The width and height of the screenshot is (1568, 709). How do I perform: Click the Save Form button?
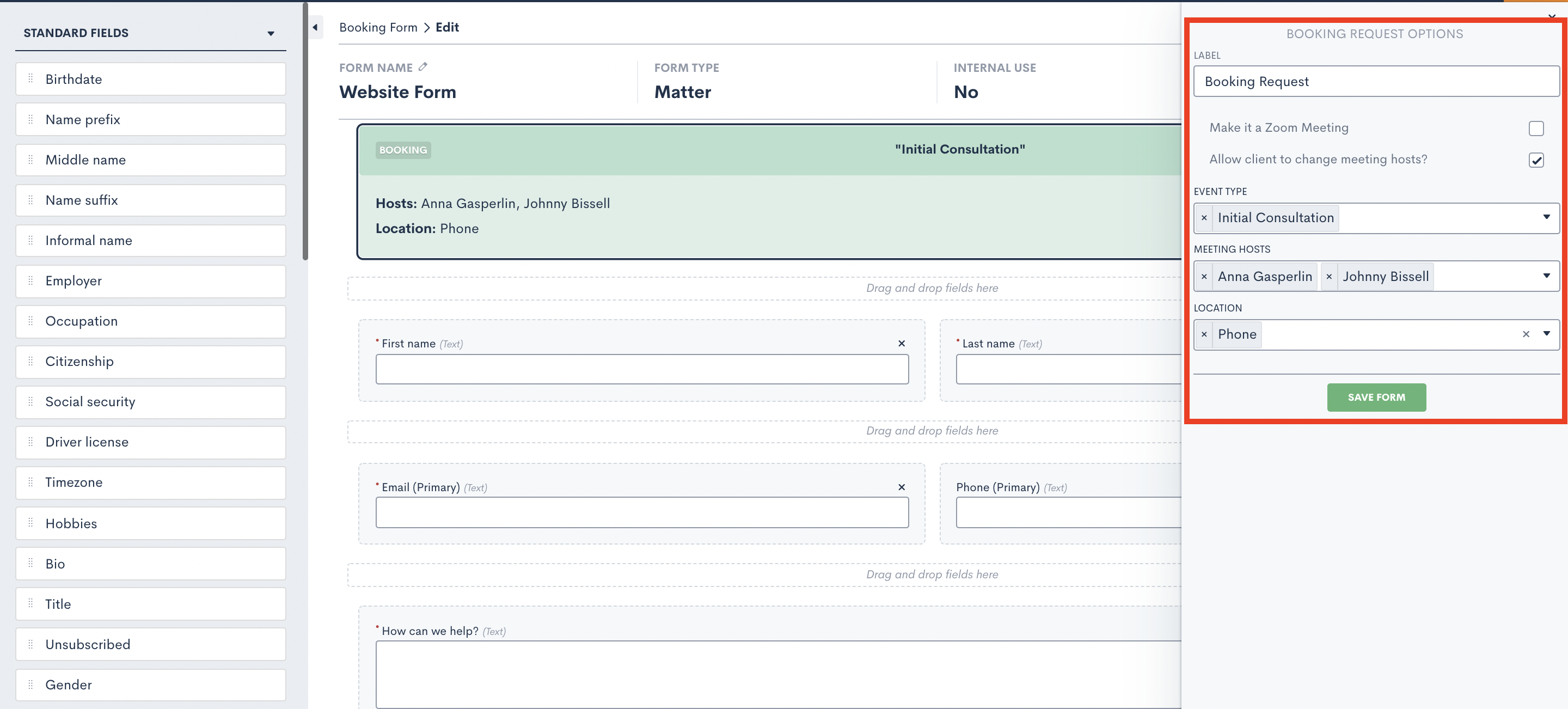click(1376, 398)
